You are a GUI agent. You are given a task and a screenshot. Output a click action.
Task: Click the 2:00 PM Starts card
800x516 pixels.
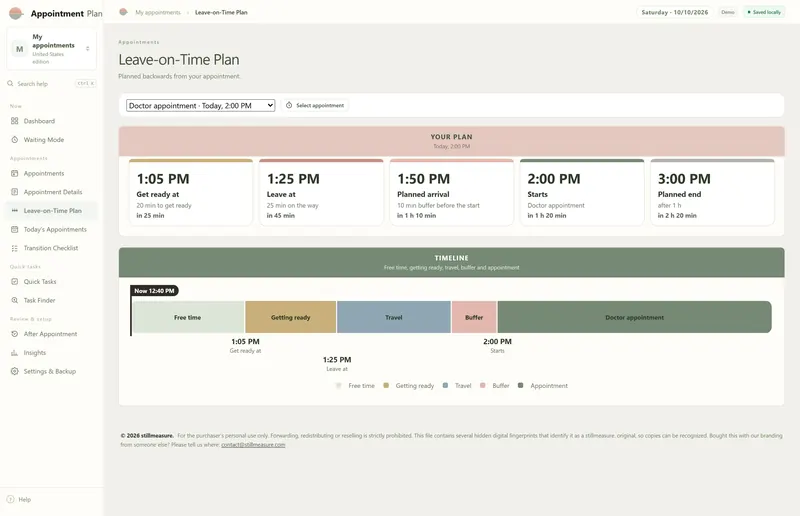(x=582, y=192)
